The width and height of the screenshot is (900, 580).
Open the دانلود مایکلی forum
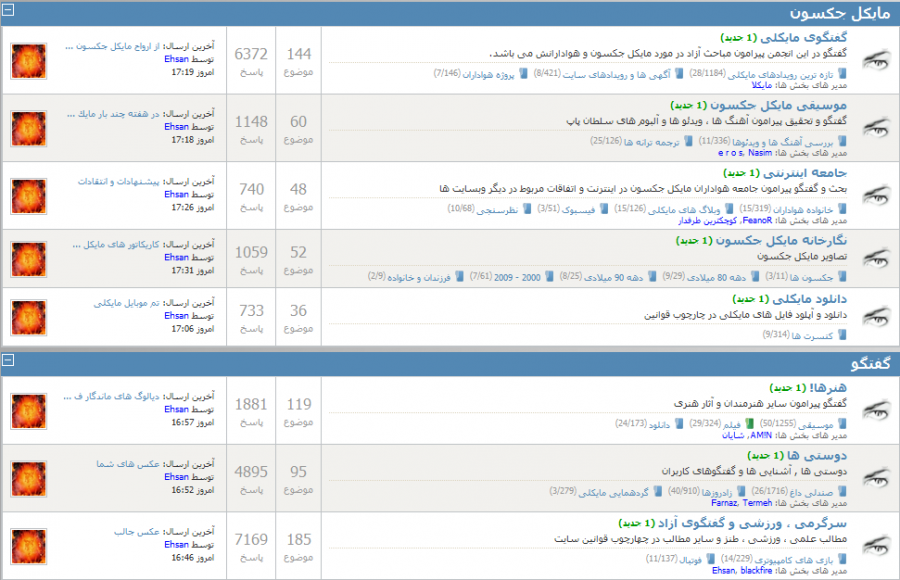814,298
